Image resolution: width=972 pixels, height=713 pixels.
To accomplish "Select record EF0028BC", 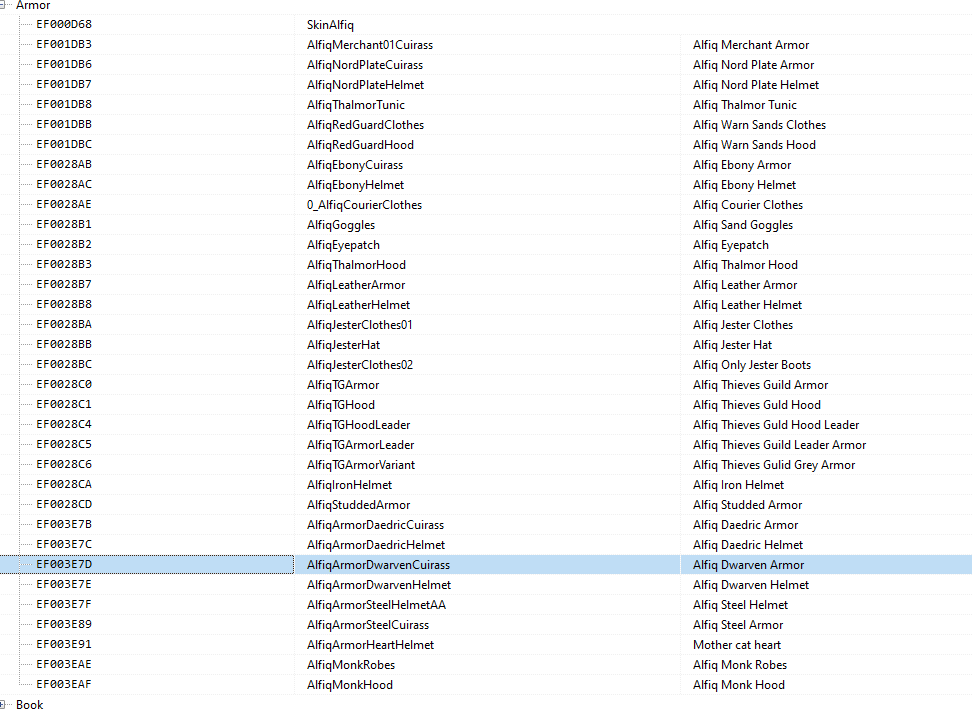I will point(64,364).
